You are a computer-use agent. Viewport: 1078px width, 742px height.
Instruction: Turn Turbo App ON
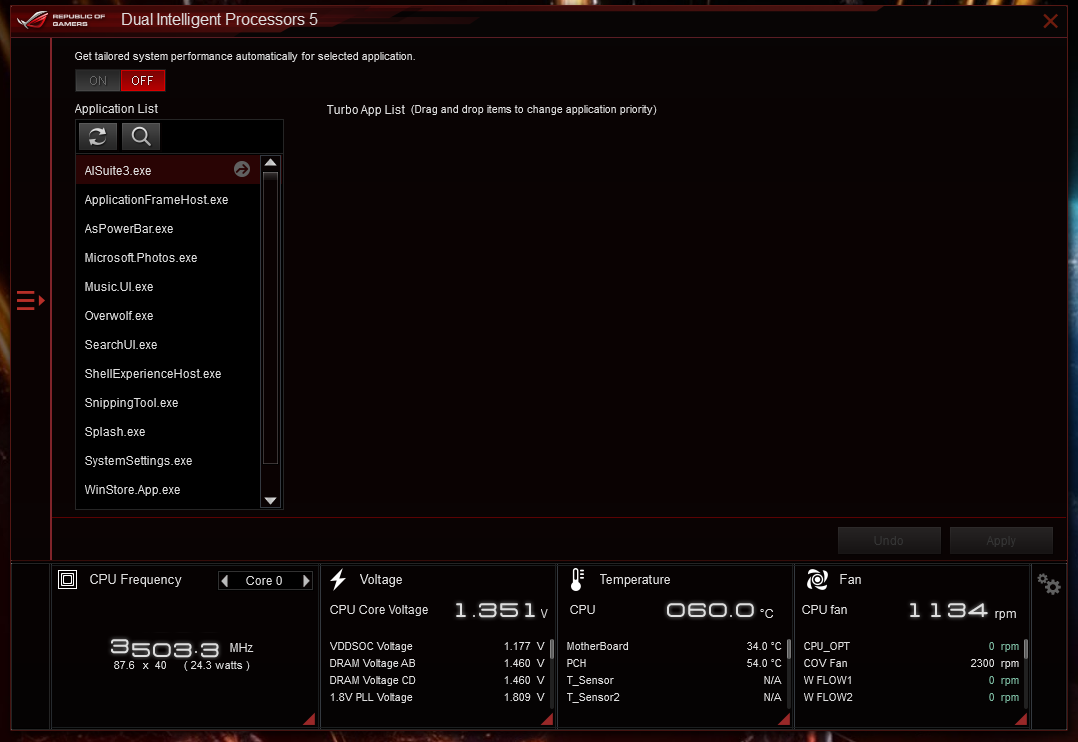pyautogui.click(x=98, y=80)
